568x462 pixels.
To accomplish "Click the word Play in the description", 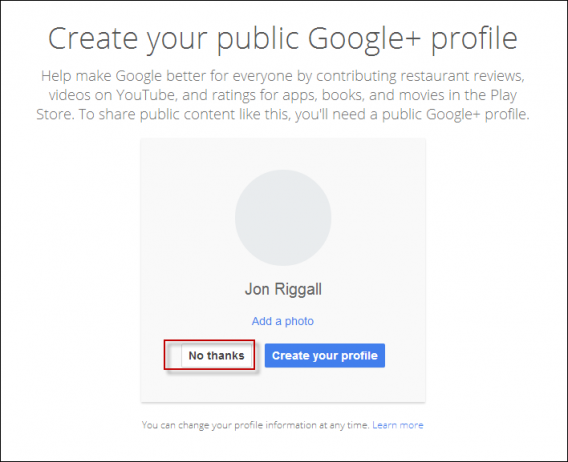I will click(504, 95).
